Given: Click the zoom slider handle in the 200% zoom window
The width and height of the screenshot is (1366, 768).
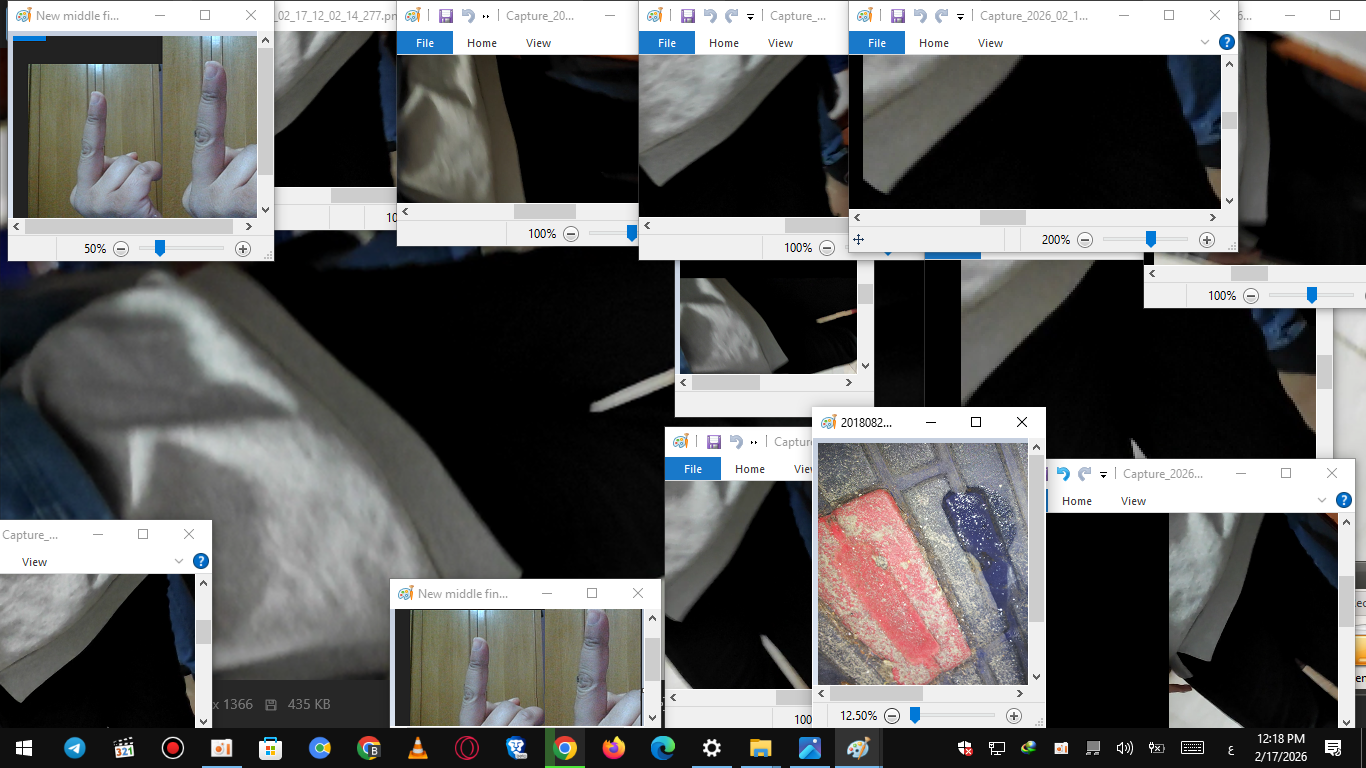Looking at the screenshot, I should [x=1151, y=239].
